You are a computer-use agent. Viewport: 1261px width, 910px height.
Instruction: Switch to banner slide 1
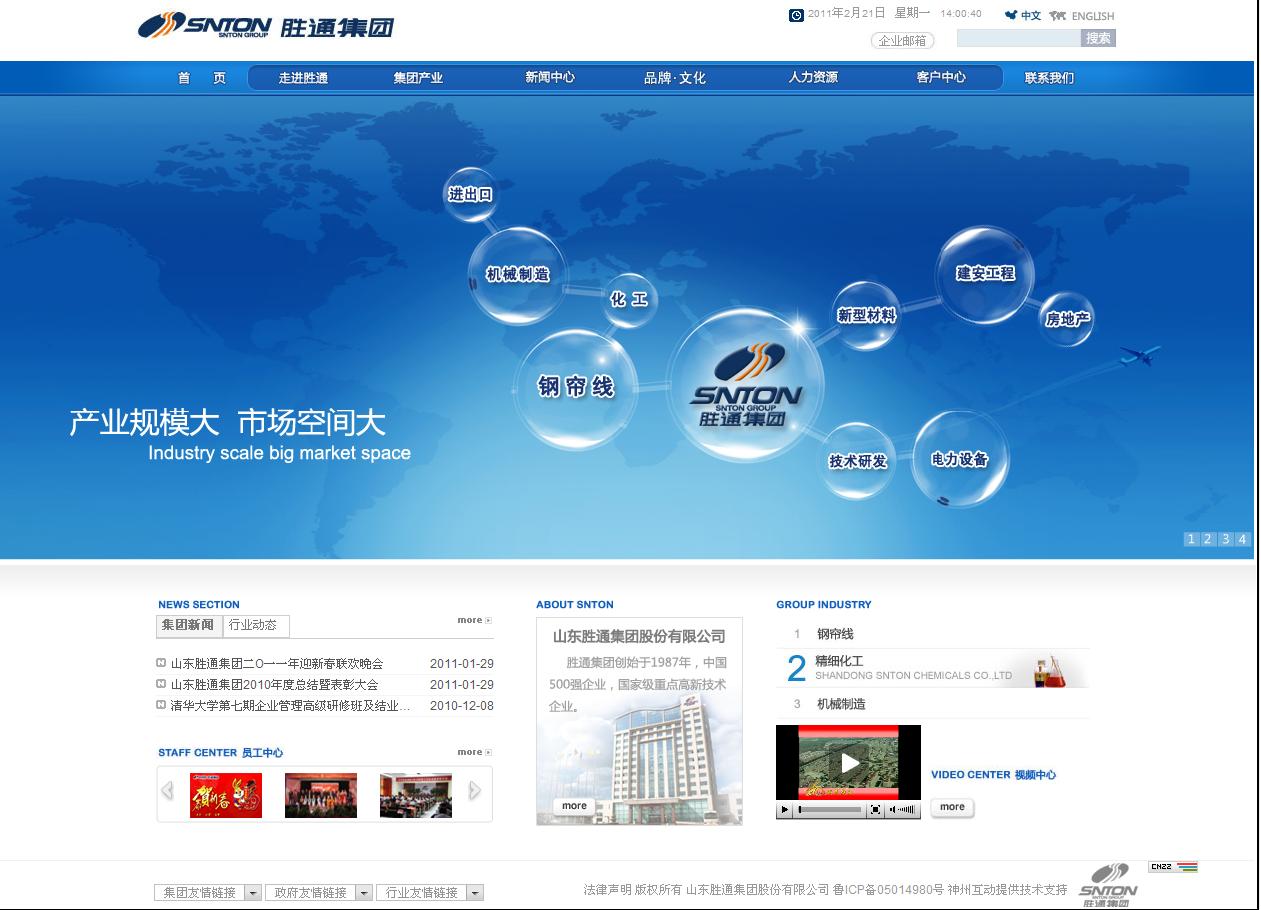tap(1191, 539)
